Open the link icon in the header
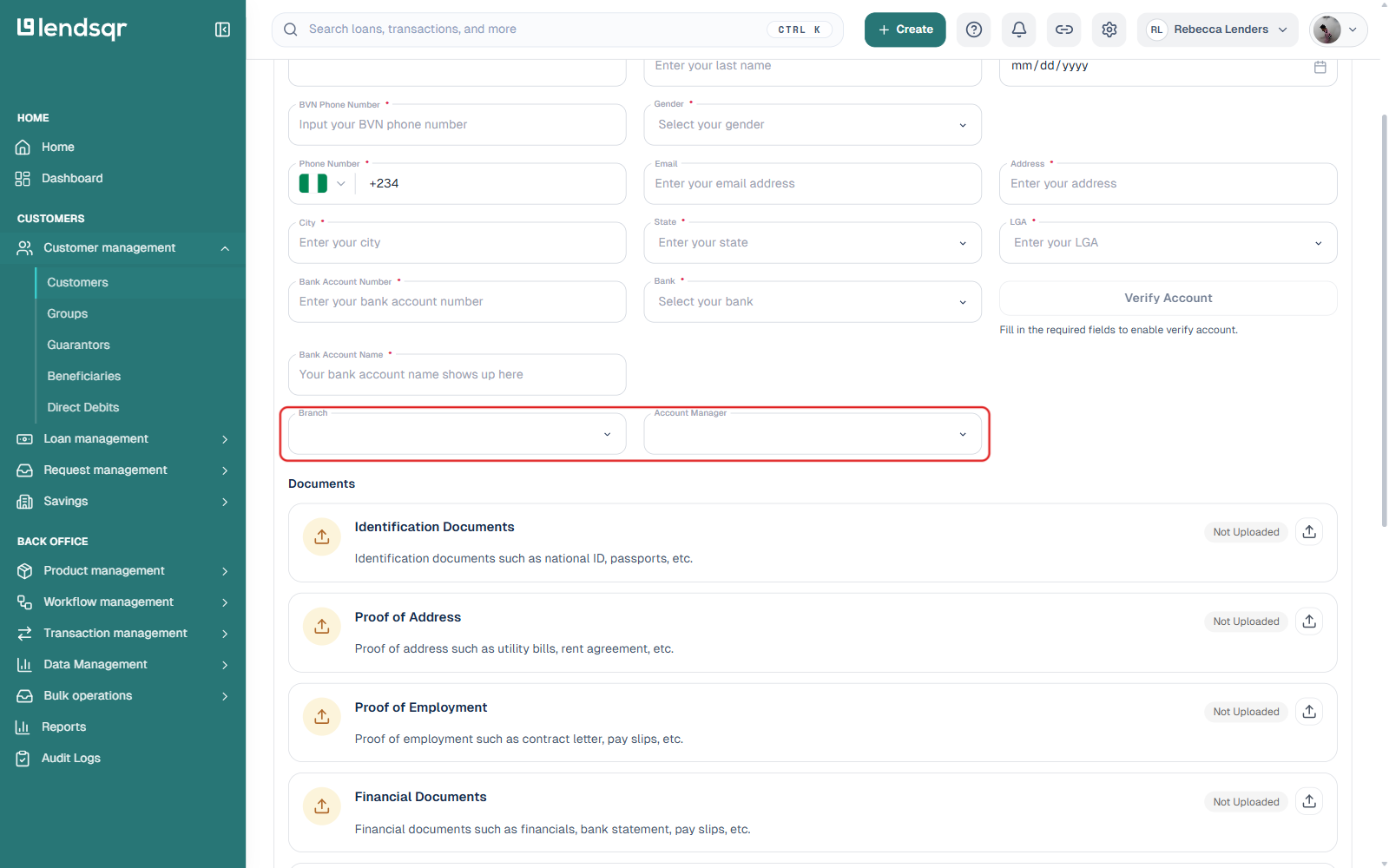The image size is (1389, 868). tap(1064, 30)
